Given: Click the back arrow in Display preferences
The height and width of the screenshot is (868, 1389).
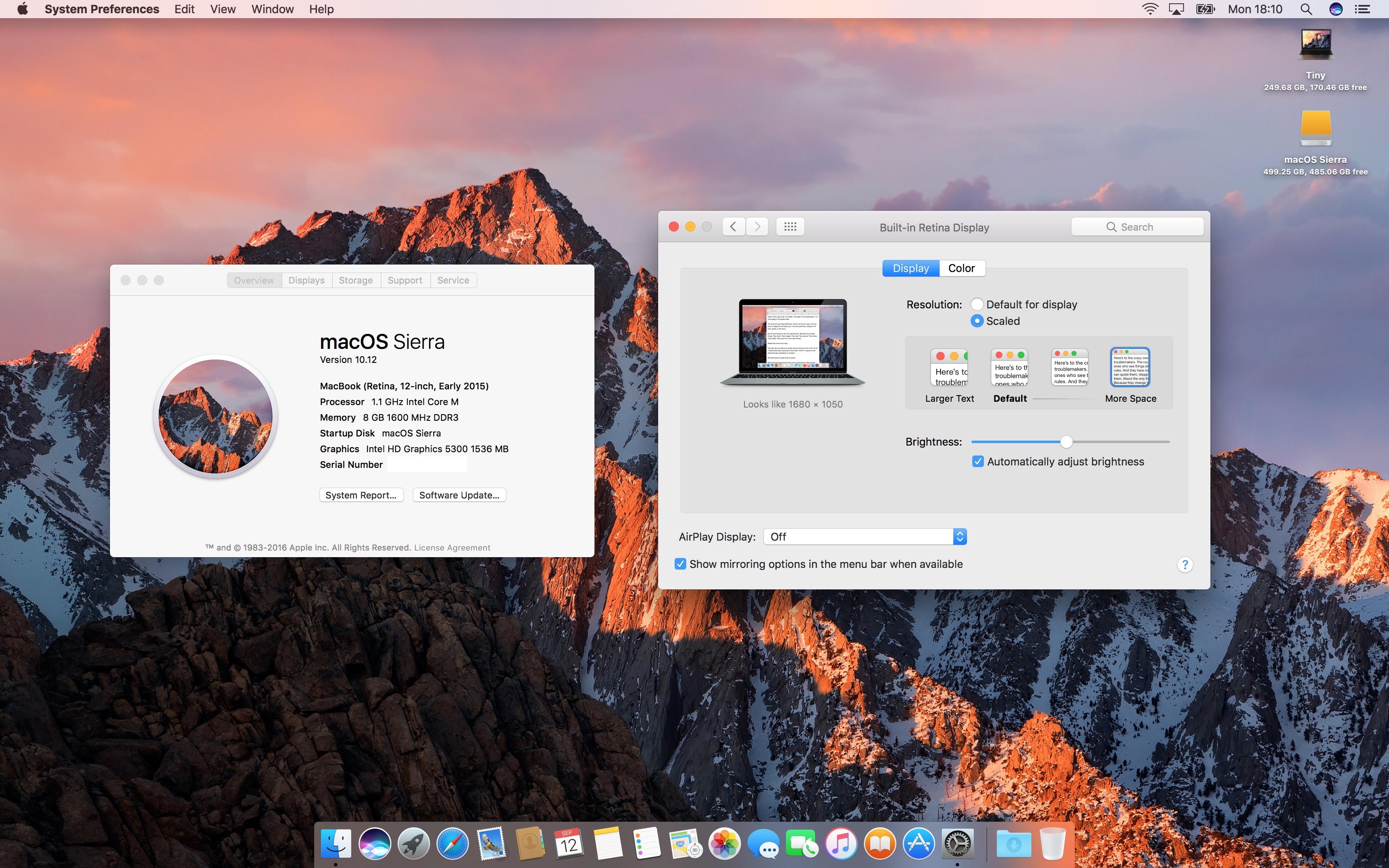Looking at the screenshot, I should tap(733, 227).
